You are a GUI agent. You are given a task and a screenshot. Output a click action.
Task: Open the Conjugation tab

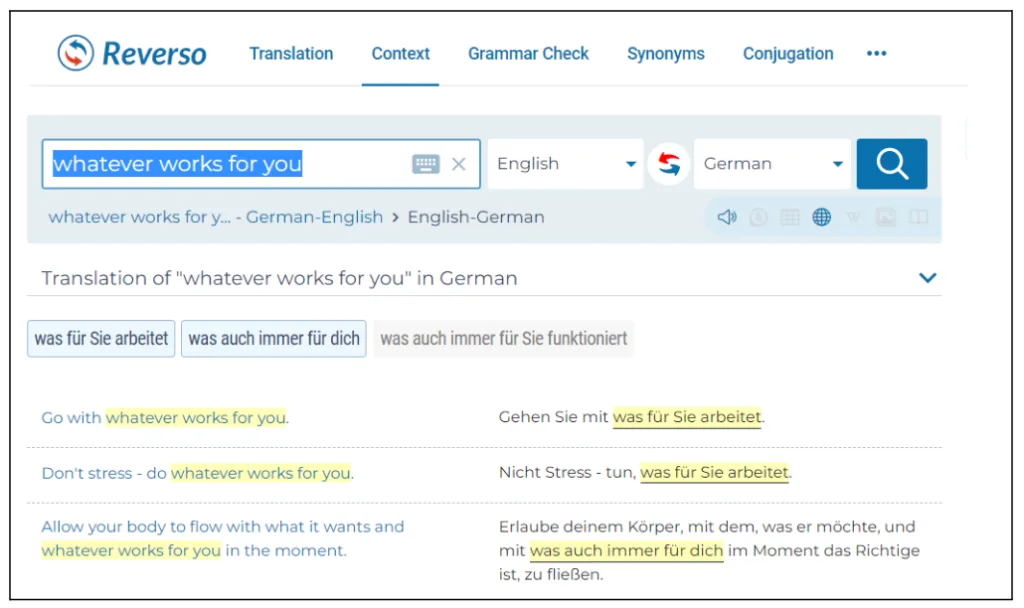[788, 54]
